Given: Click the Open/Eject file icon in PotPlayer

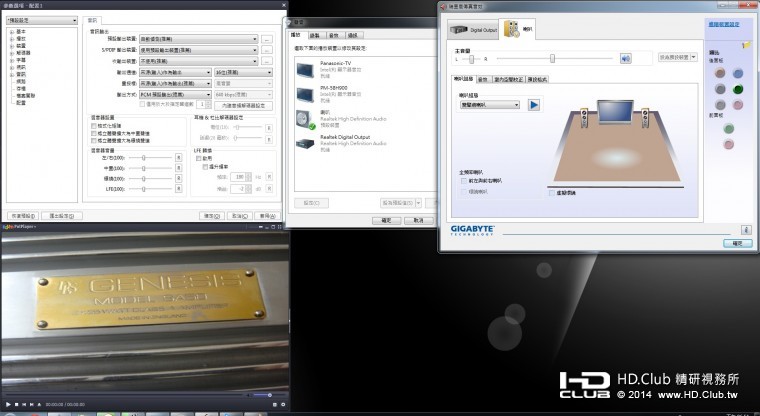Looking at the screenshot, I should pyautogui.click(x=39, y=404).
